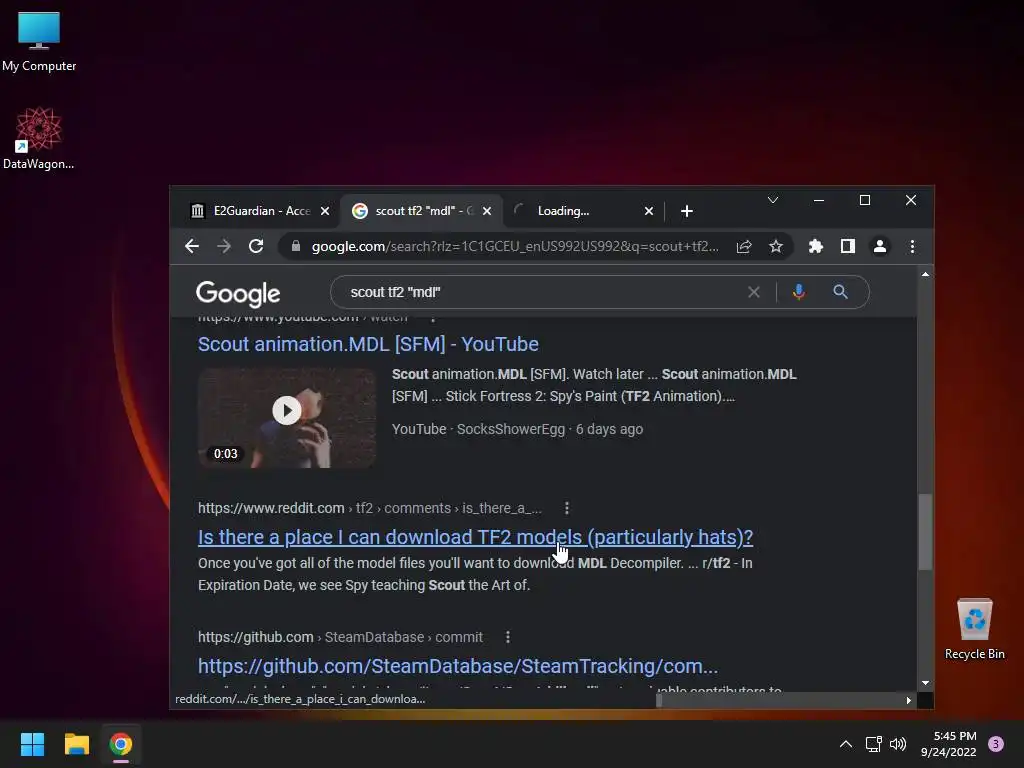
Task: Go back to the previous page
Action: (191, 246)
